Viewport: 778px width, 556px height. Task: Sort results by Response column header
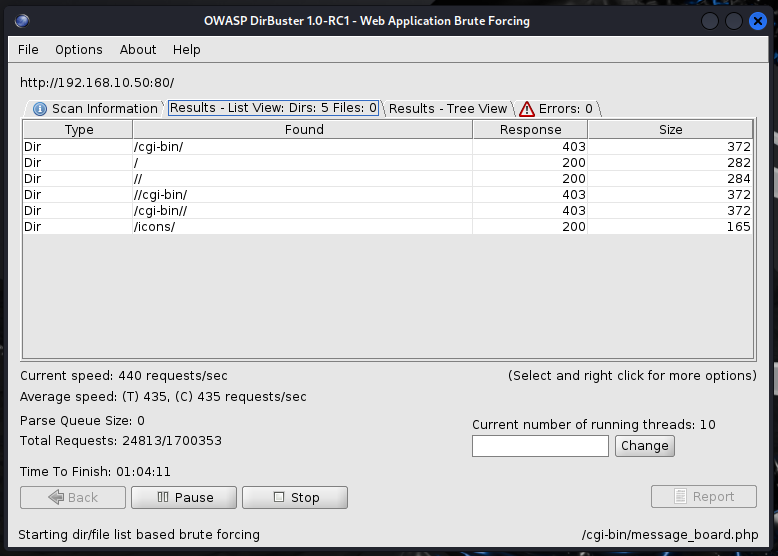click(530, 129)
